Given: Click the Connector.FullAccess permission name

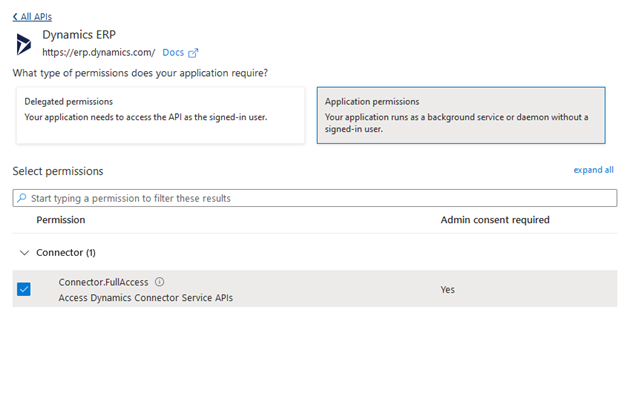Looking at the screenshot, I should 103,282.
